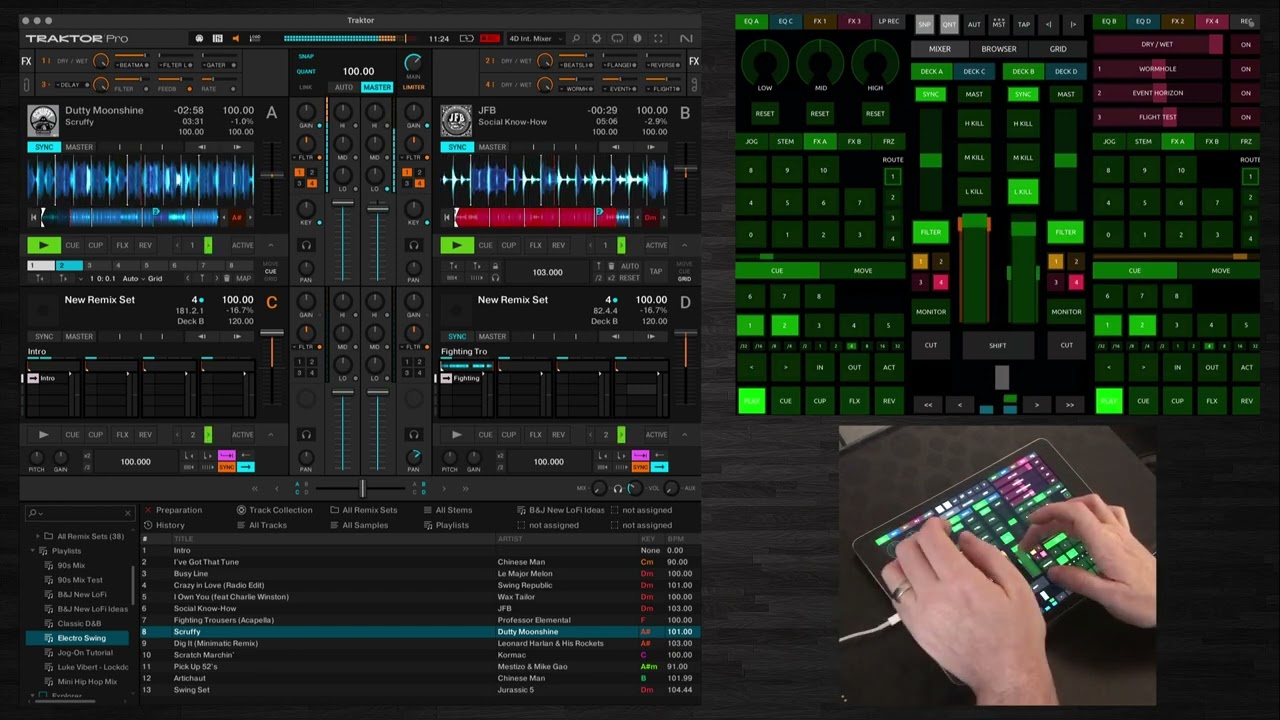
Task: Click the MAIN volume knob
Action: (413, 63)
